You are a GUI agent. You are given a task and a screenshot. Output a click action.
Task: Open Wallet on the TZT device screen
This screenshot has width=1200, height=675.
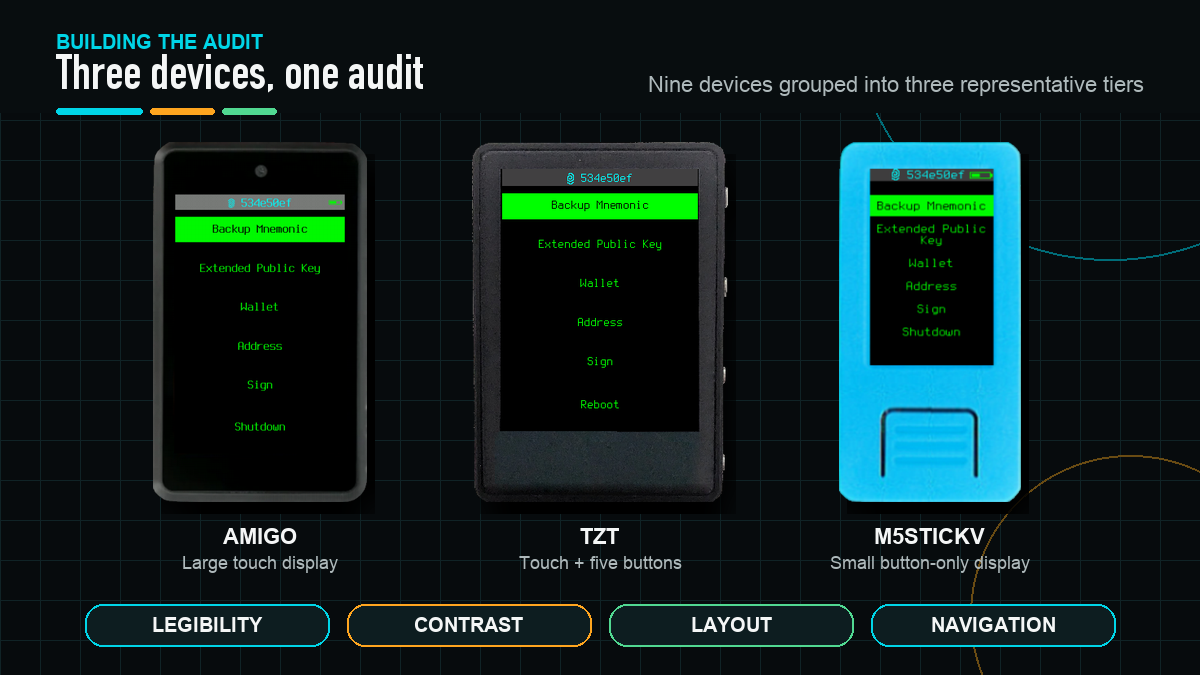(600, 283)
